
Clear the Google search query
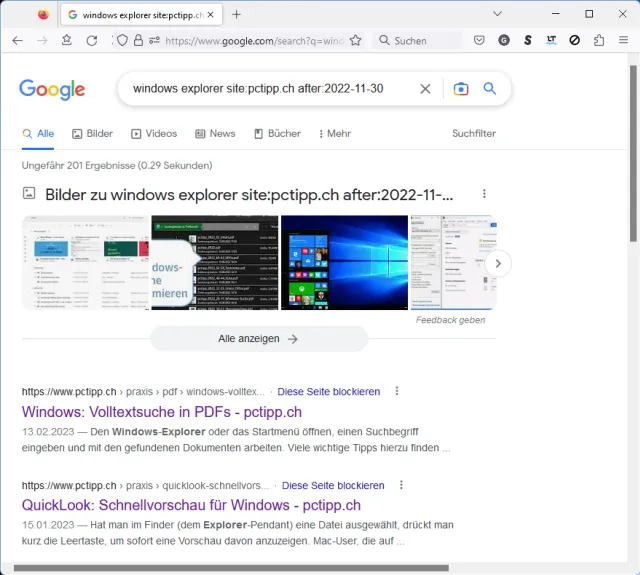click(425, 89)
